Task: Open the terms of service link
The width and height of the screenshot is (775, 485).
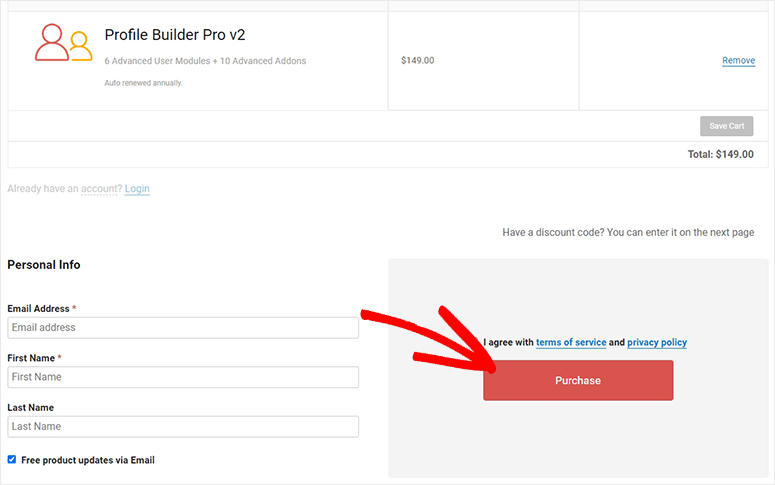Action: coord(571,342)
